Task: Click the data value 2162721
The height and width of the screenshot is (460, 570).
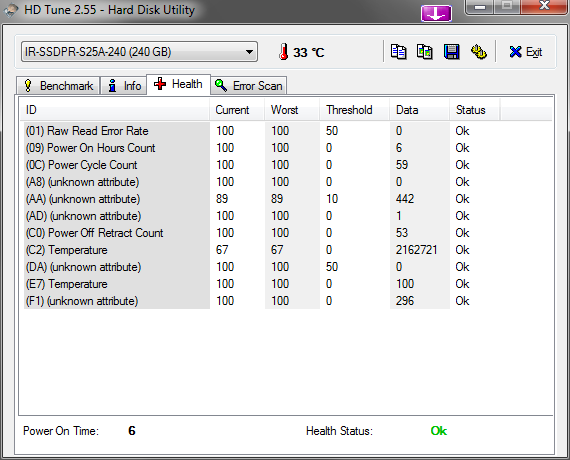Action: tap(417, 250)
